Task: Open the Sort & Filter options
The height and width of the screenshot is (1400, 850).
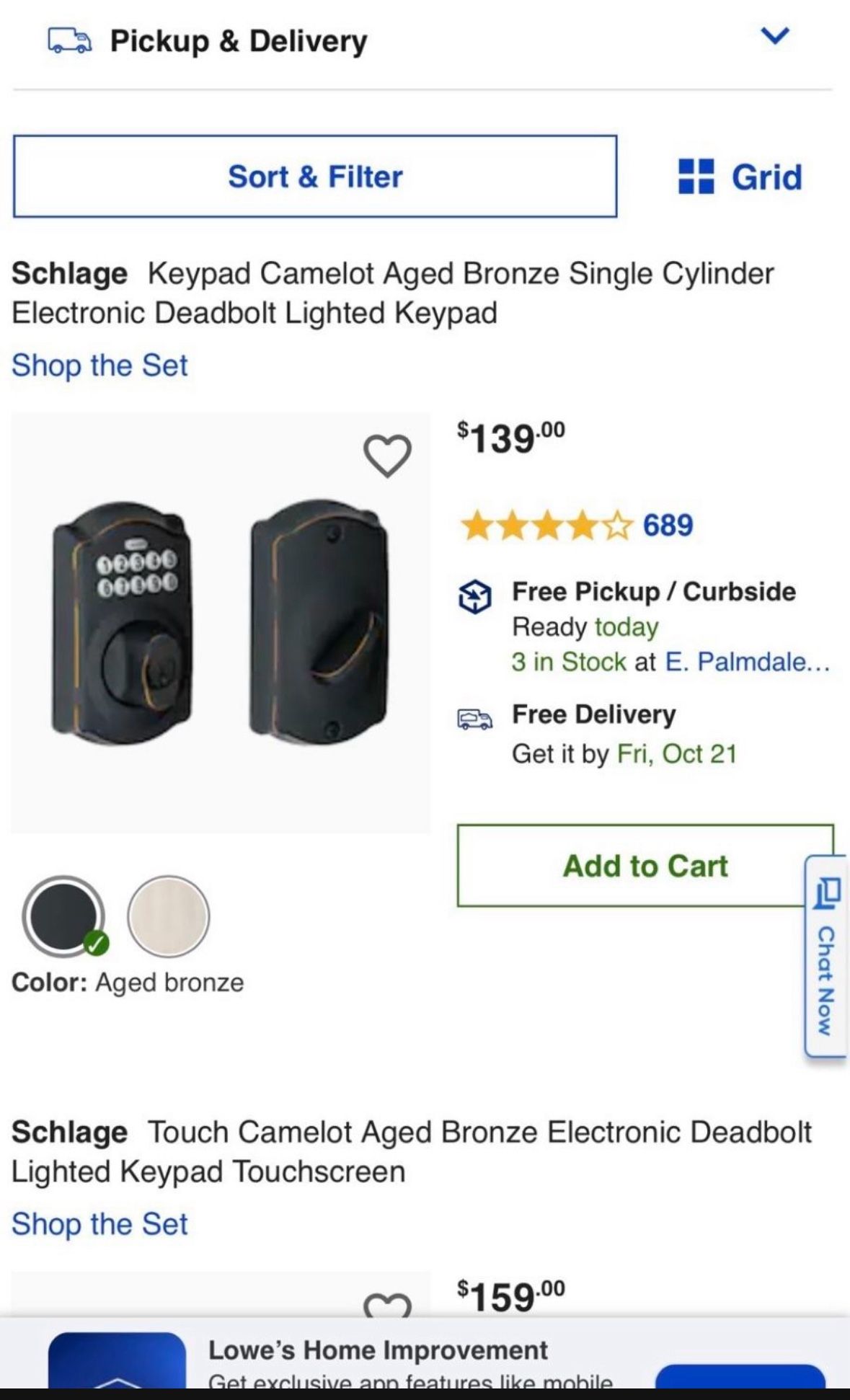Action: pos(315,177)
